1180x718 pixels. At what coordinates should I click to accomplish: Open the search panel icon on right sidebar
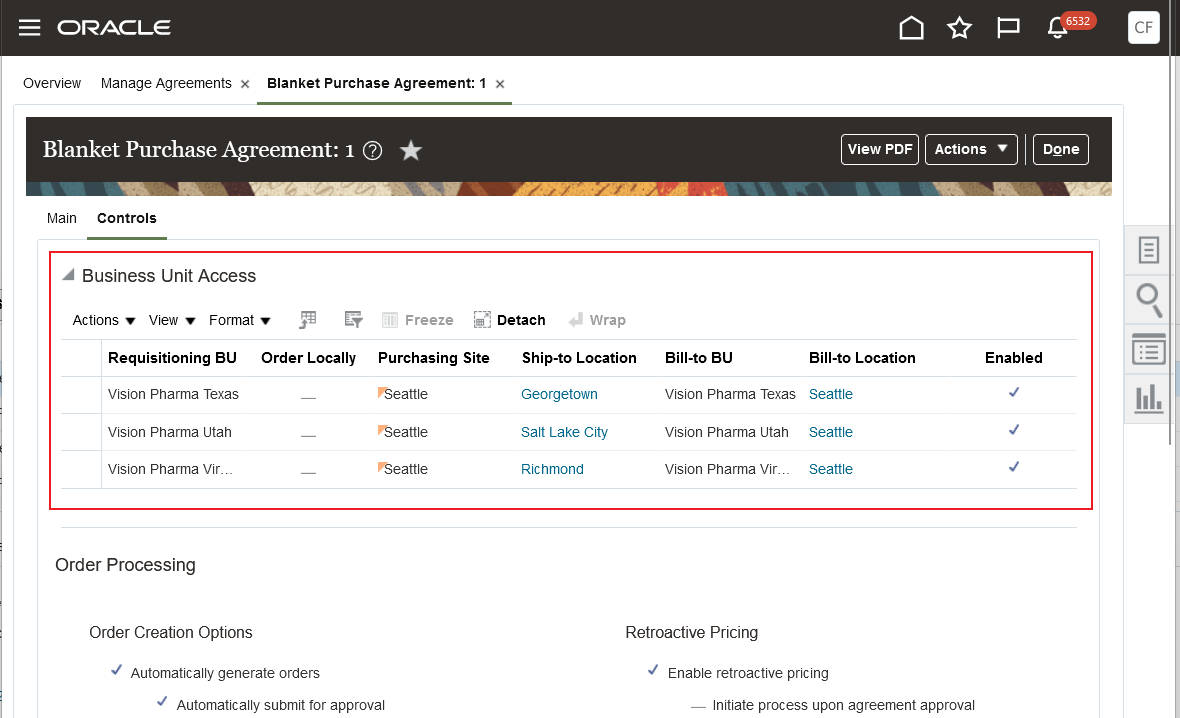(1148, 300)
